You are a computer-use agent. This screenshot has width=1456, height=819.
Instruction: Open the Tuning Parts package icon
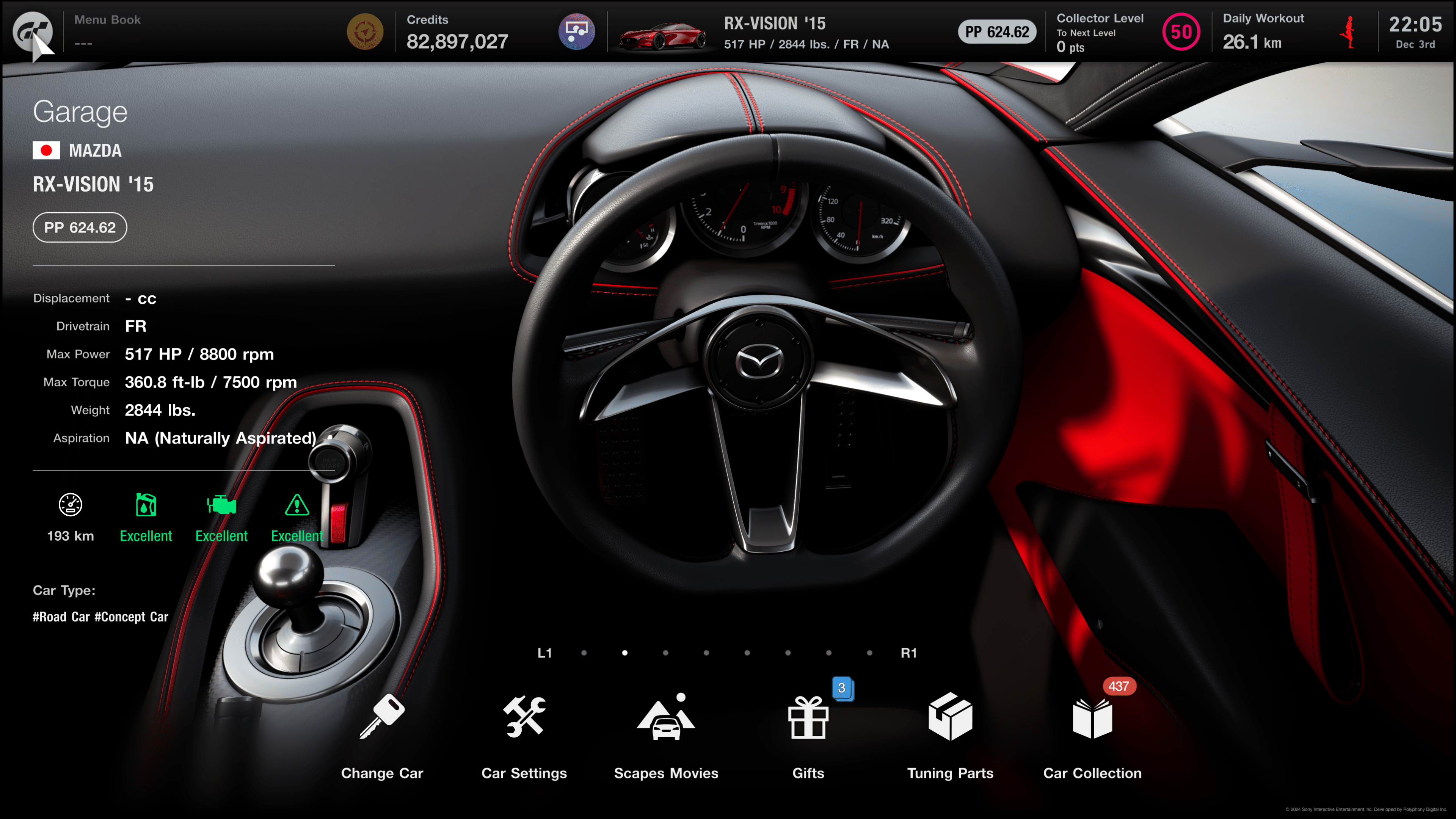(950, 716)
